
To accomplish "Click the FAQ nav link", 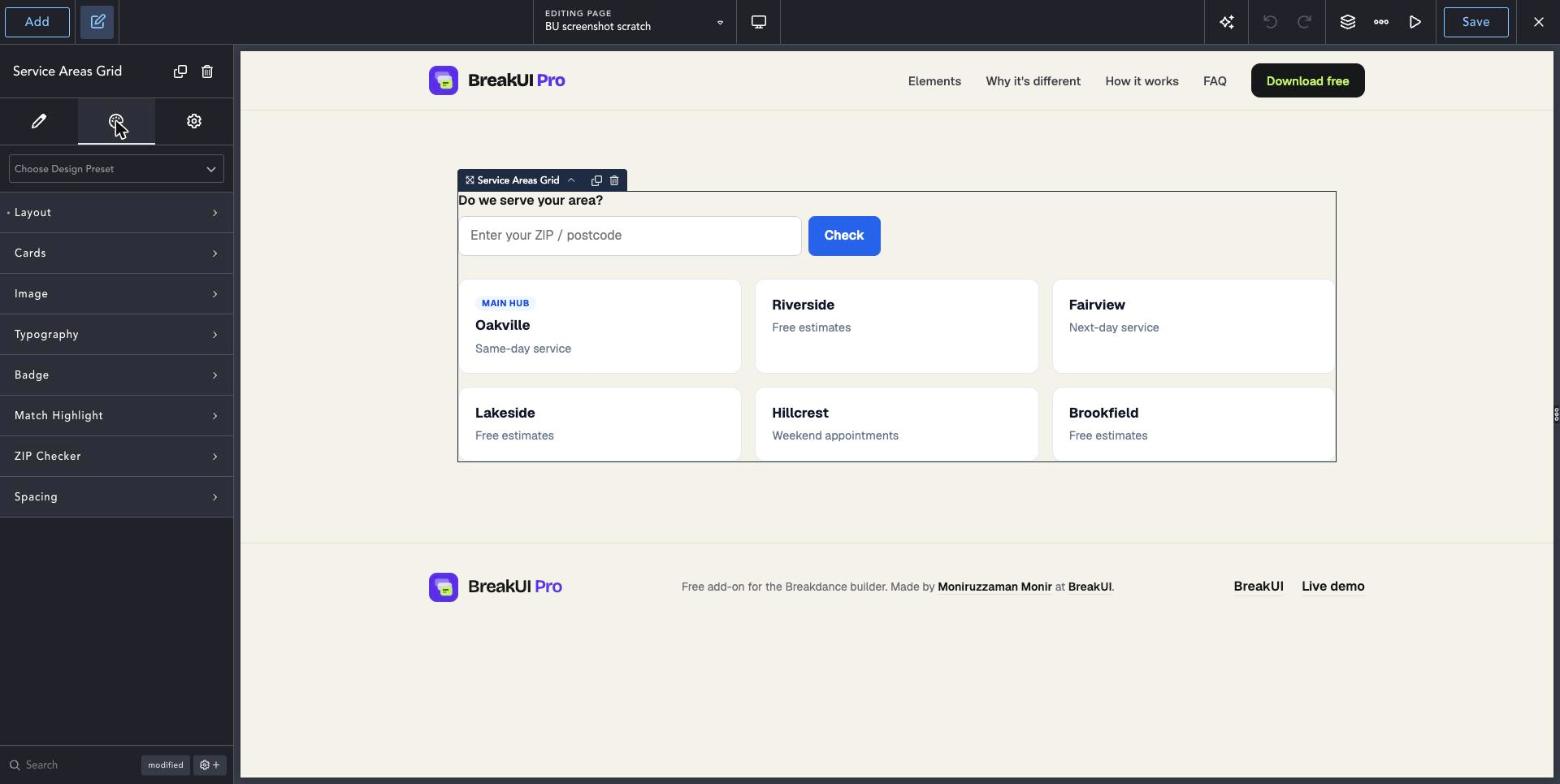I will pos(1215,81).
